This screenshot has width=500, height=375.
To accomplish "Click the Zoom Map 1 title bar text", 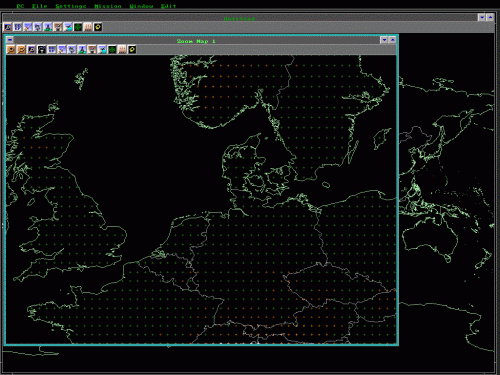I will pyautogui.click(x=196, y=41).
